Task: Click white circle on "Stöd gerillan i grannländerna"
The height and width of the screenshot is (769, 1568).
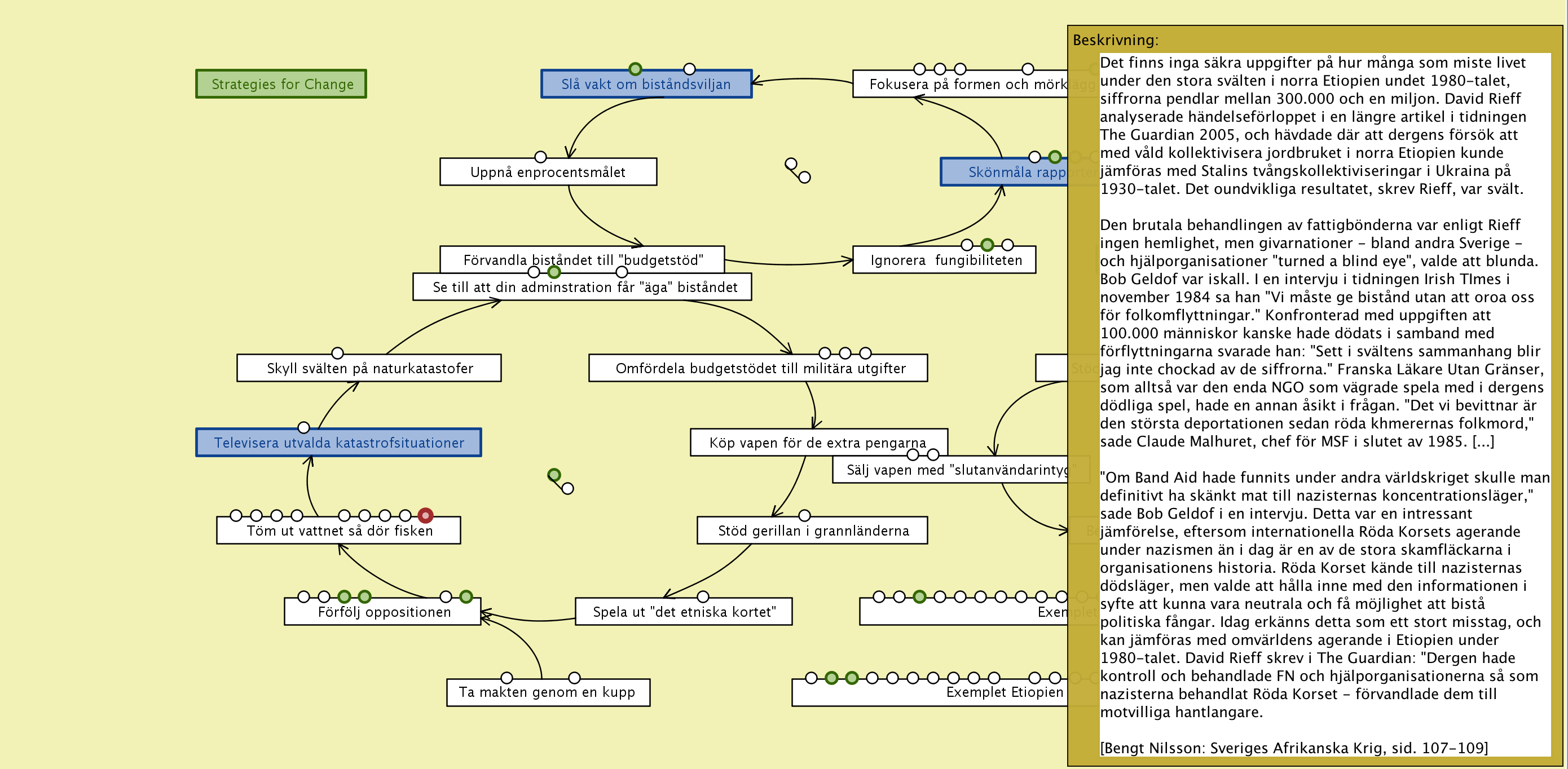Action: (x=804, y=515)
